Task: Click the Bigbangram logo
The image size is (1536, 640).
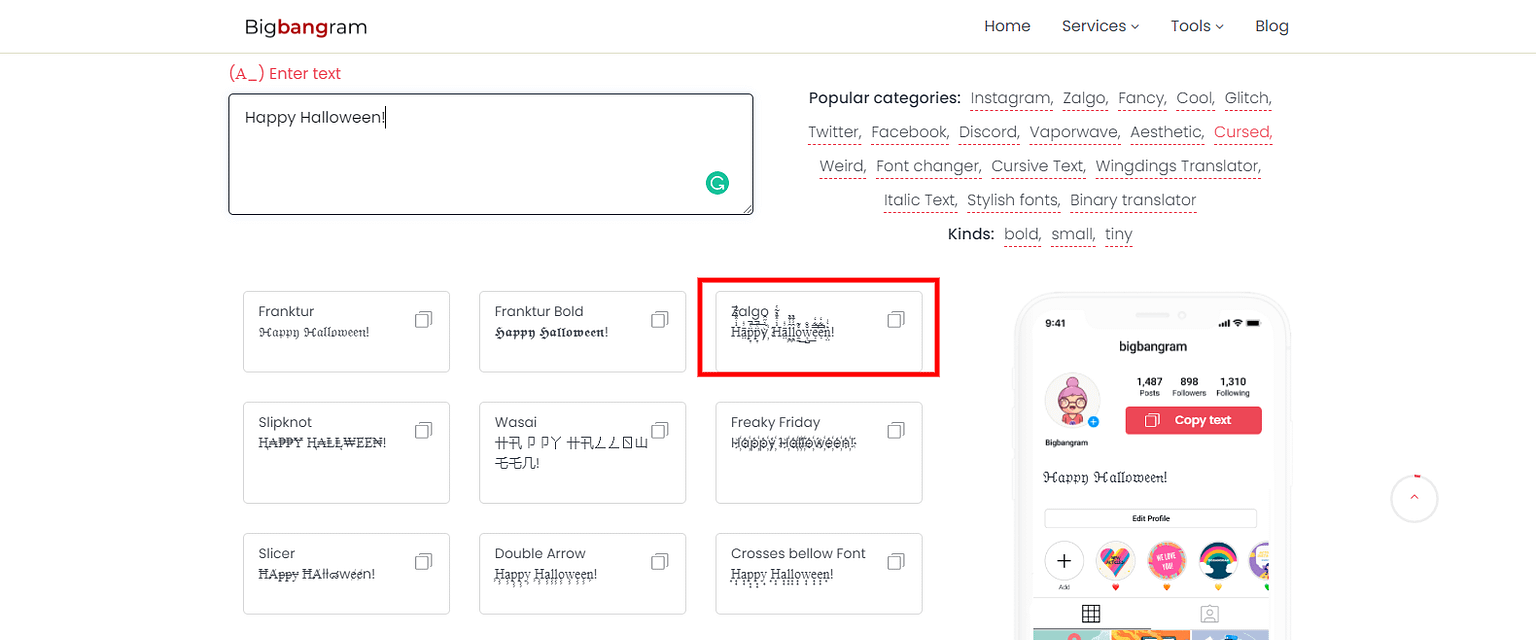Action: 306,27
